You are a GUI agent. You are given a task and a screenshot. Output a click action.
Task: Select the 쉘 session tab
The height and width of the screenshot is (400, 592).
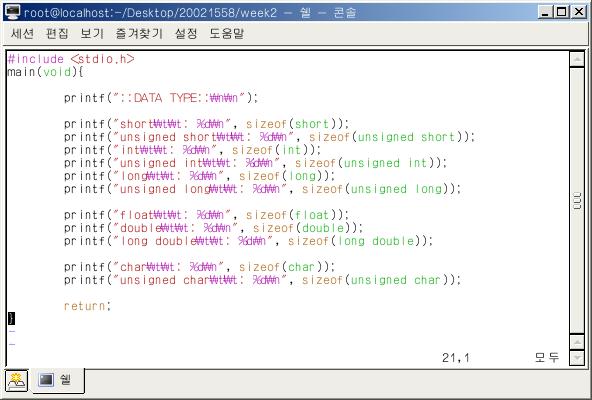pos(58,380)
